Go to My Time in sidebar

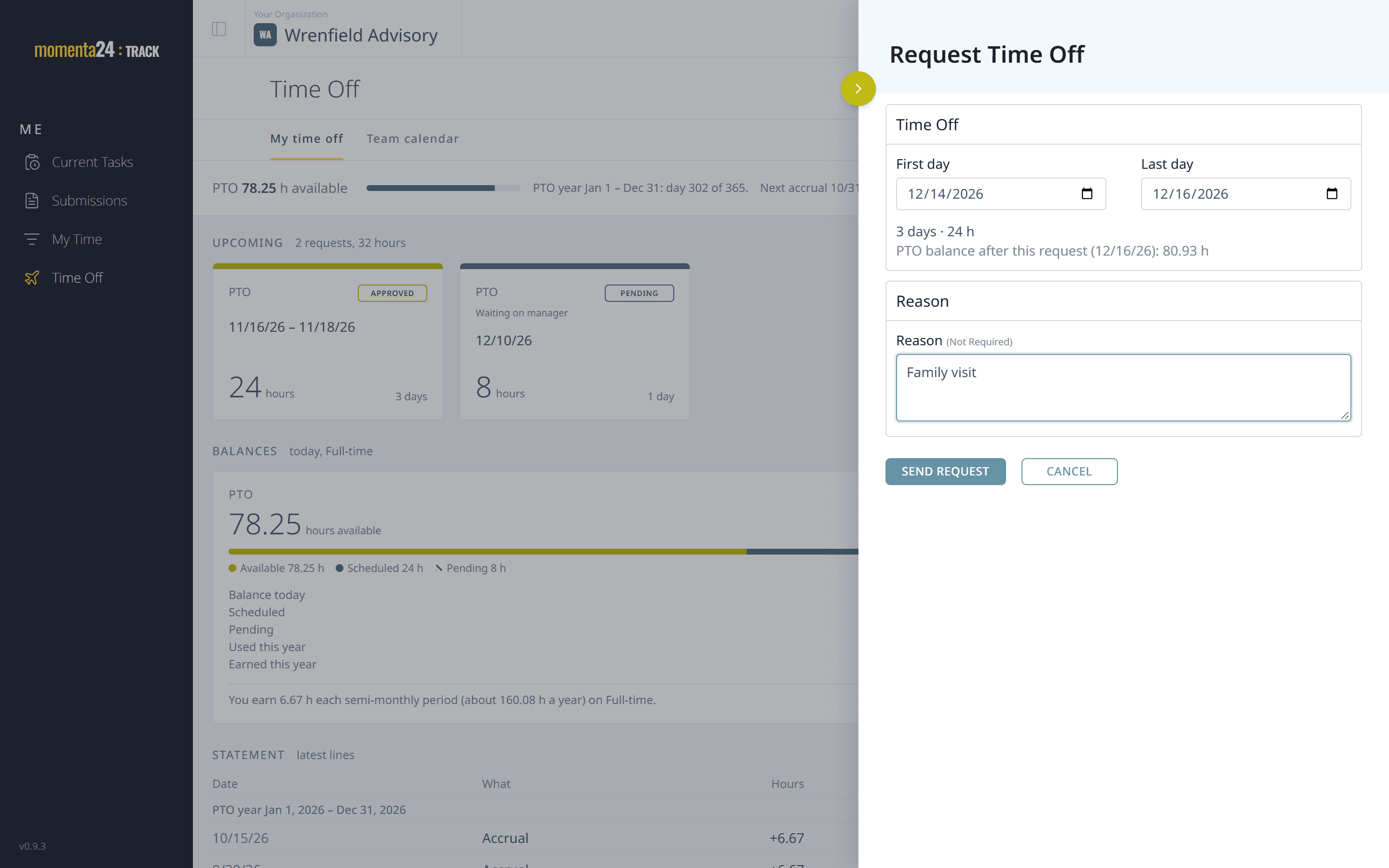tap(77, 239)
